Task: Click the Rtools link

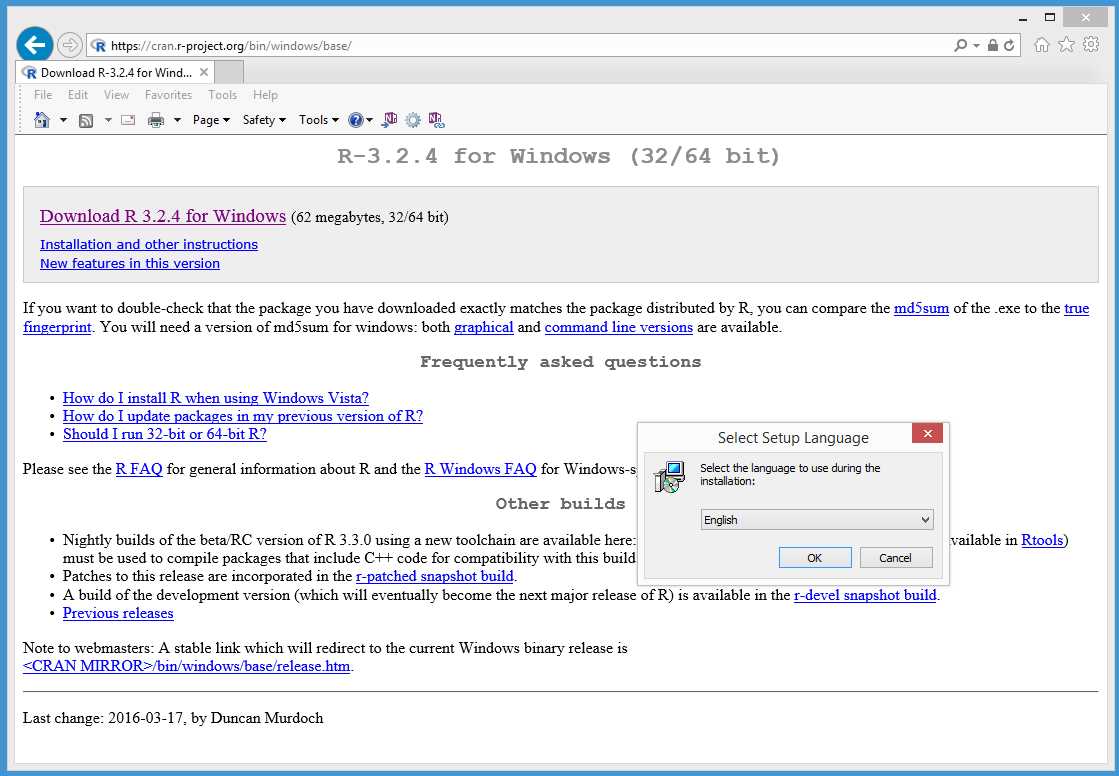Action: 1042,540
